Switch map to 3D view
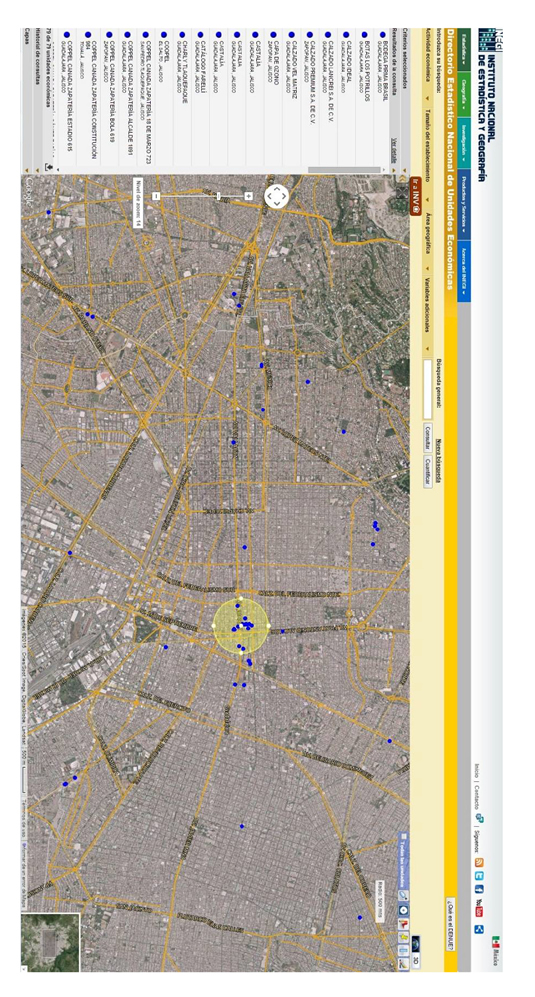 415,960
